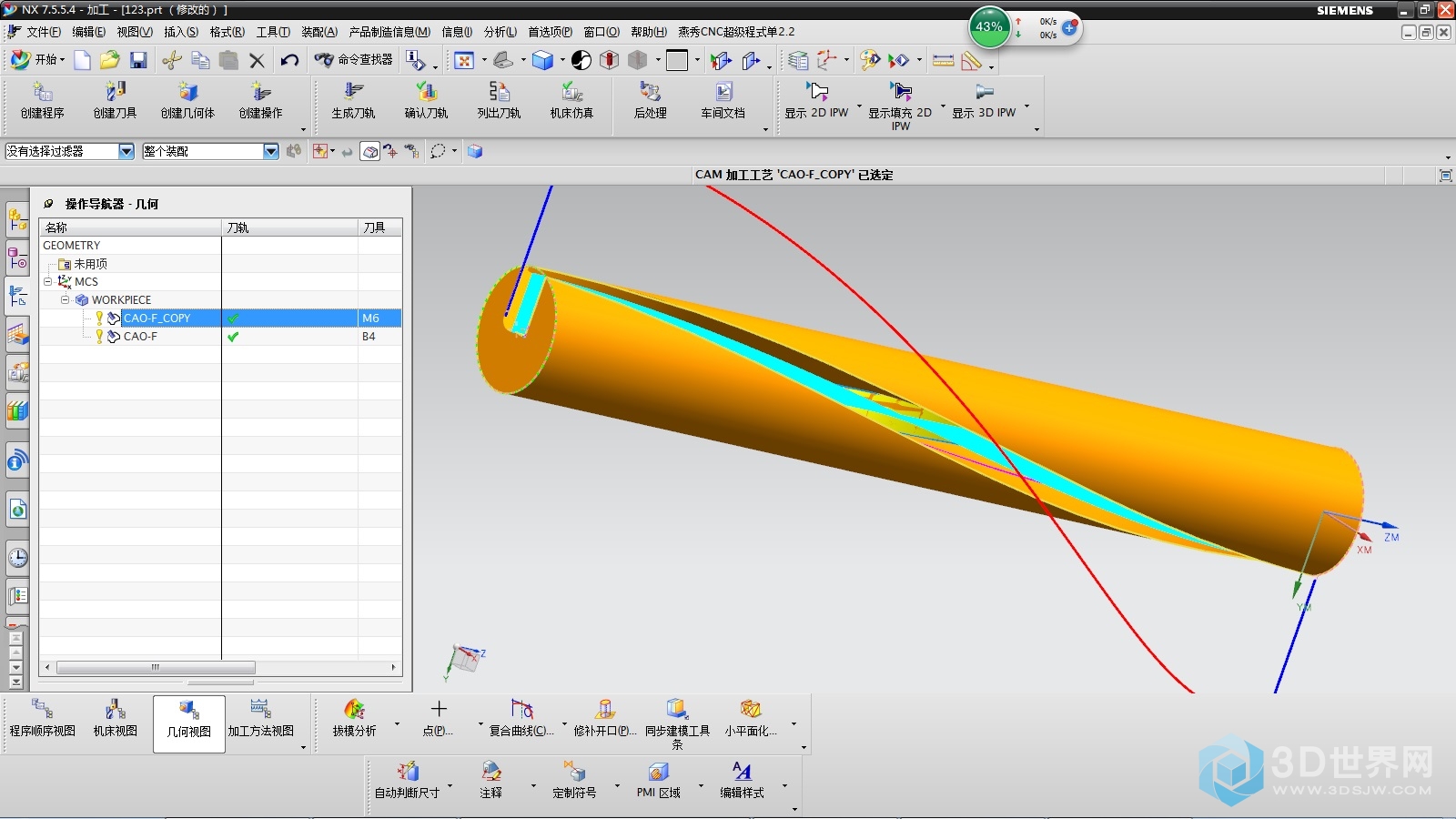
Task: Switch to 程序顺序视图 program order view
Action: 43,718
